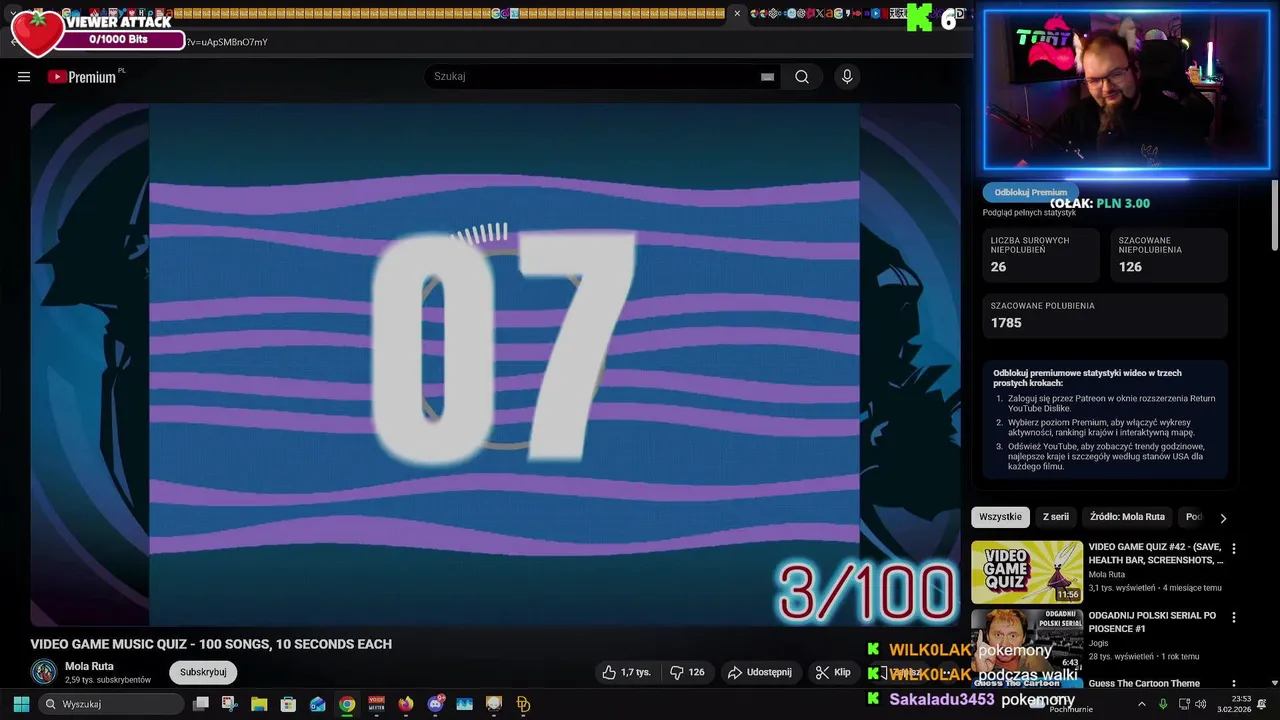Show more filter chips with right arrow

pos(1222,518)
